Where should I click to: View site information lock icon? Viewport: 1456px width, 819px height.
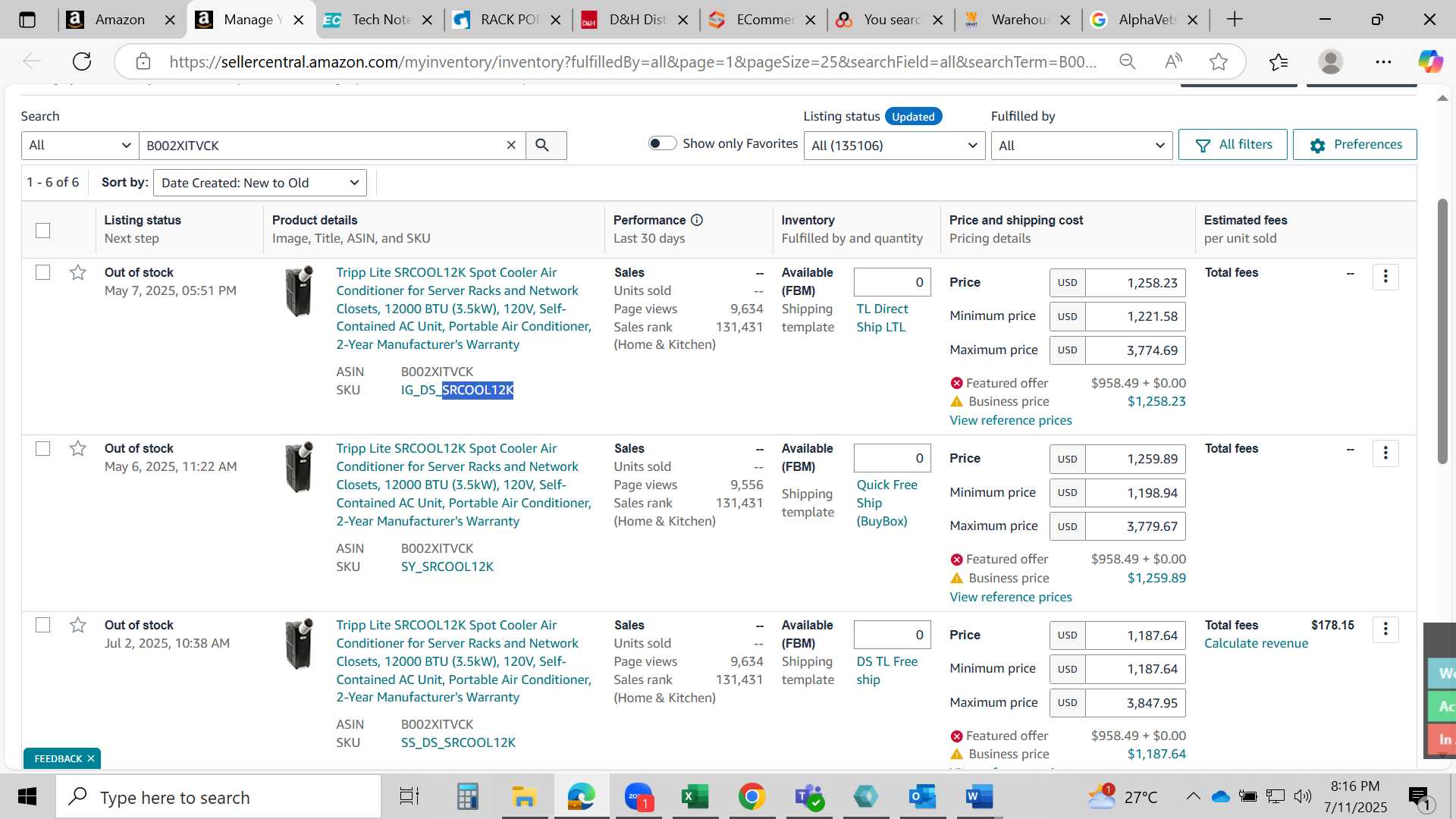143,61
